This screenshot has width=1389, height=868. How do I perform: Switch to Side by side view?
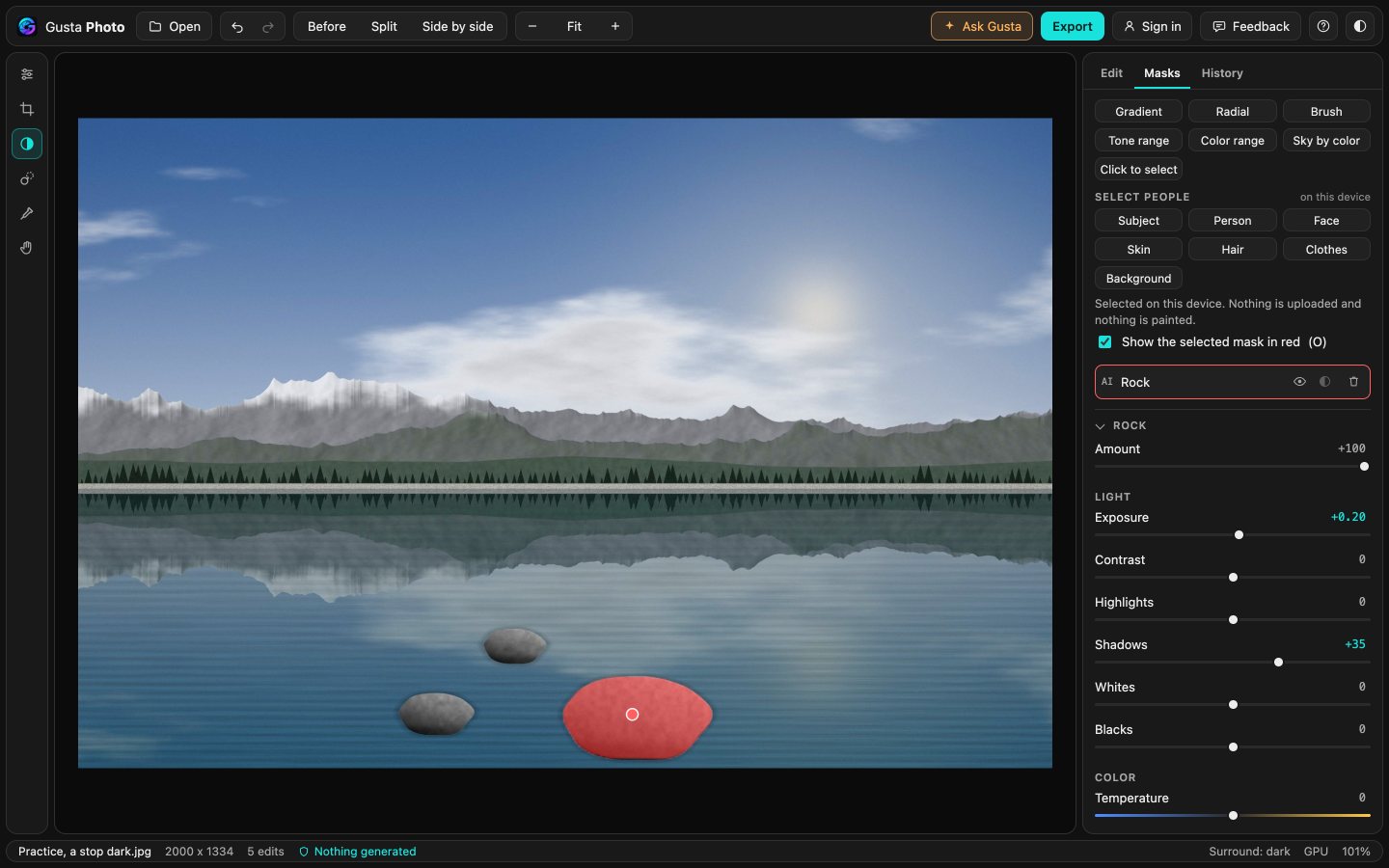pos(457,27)
